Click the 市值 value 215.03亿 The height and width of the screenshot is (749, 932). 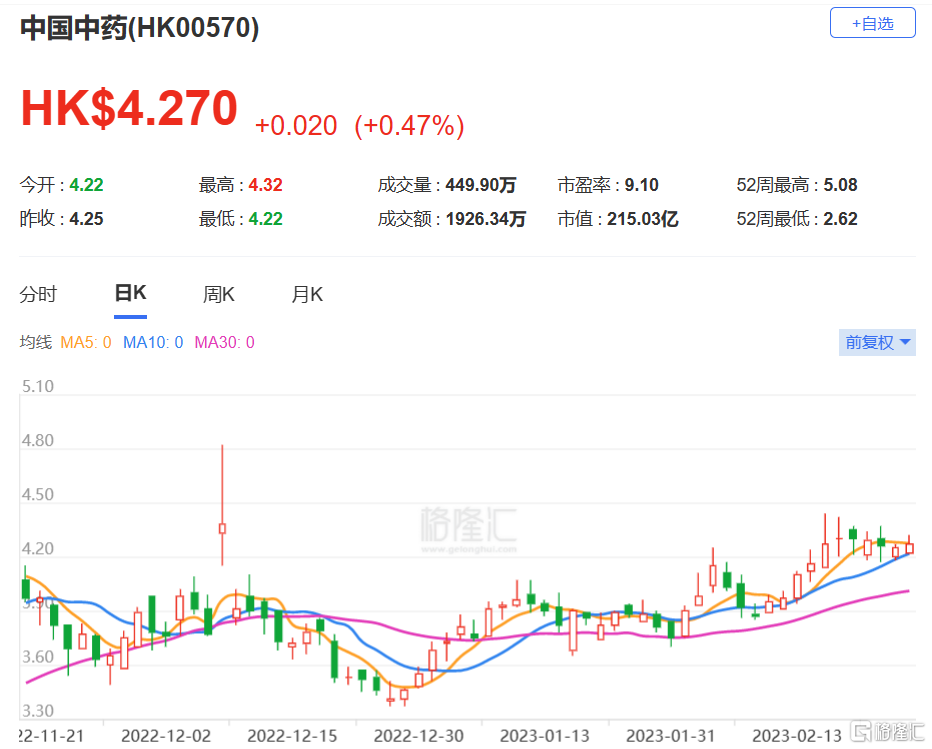[x=642, y=219]
